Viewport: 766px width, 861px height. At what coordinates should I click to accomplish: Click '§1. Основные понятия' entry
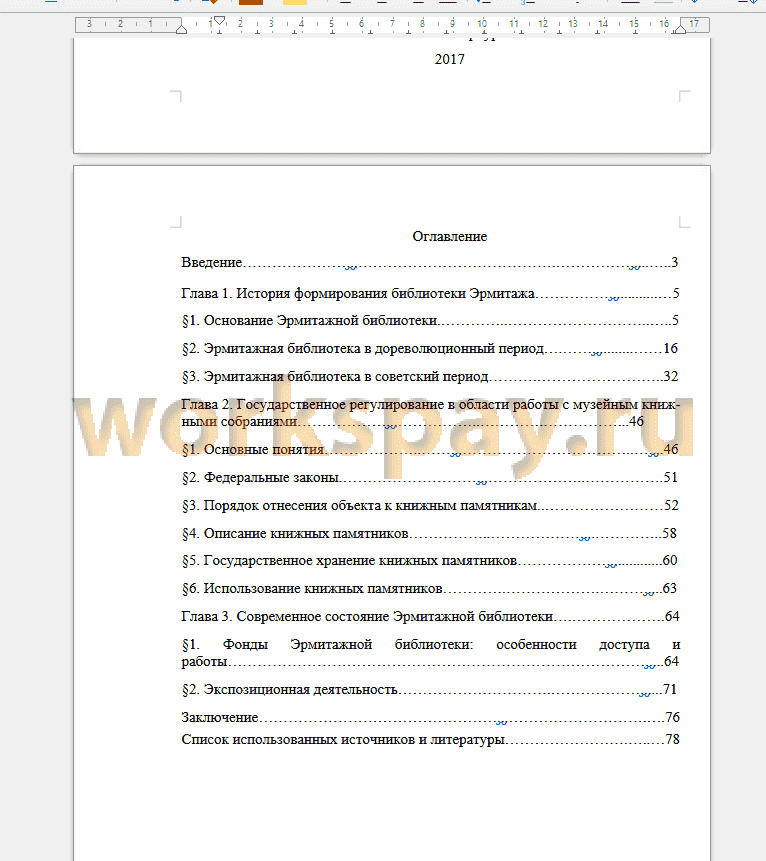[x=430, y=449]
